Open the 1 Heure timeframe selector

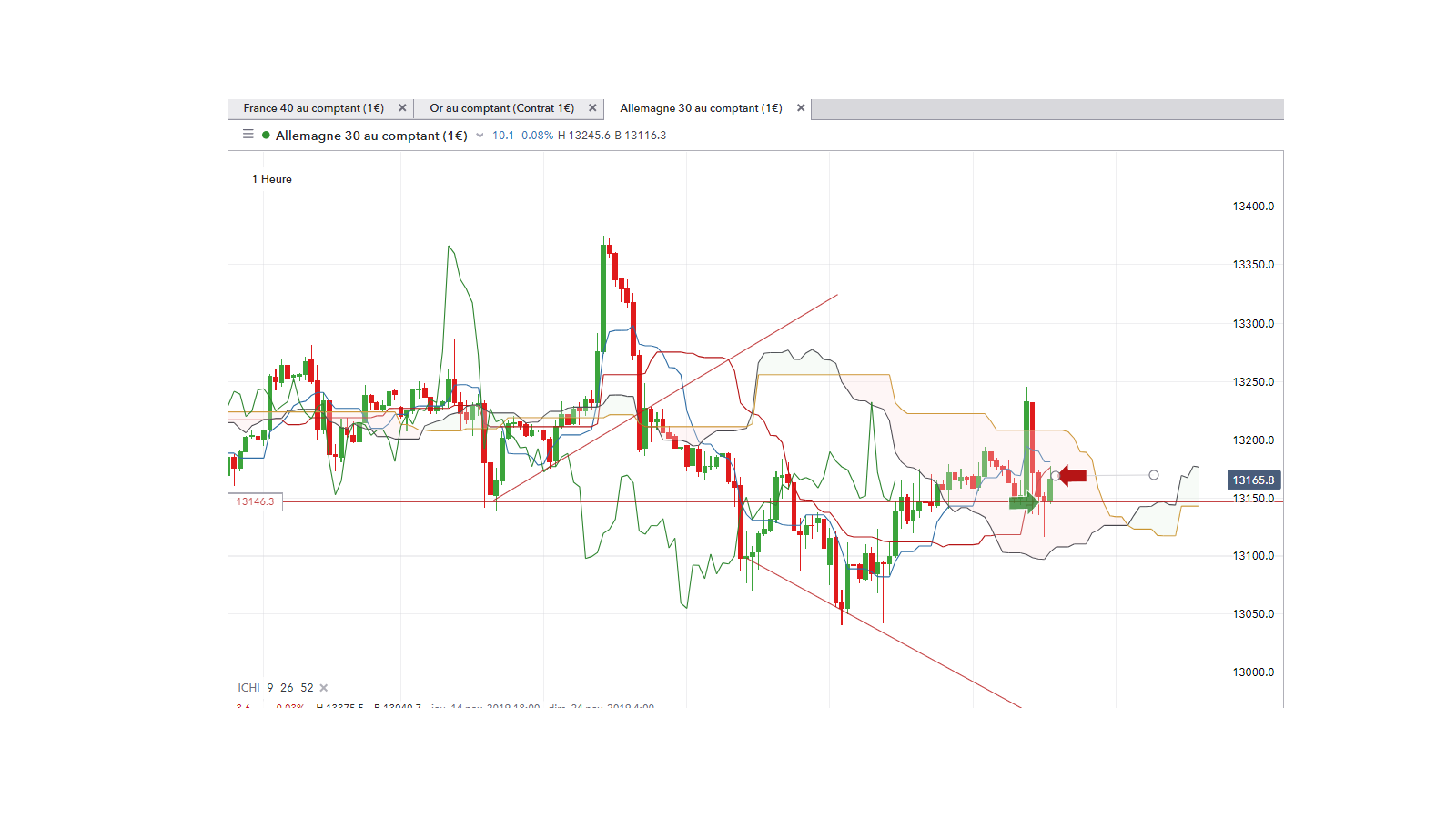pos(272,179)
